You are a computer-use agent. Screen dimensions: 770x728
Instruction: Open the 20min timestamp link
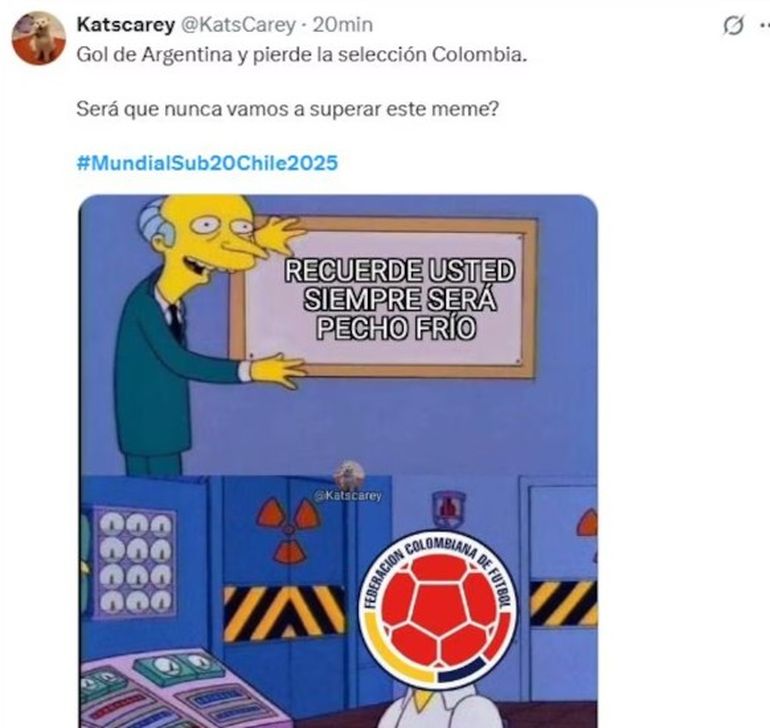[x=343, y=25]
